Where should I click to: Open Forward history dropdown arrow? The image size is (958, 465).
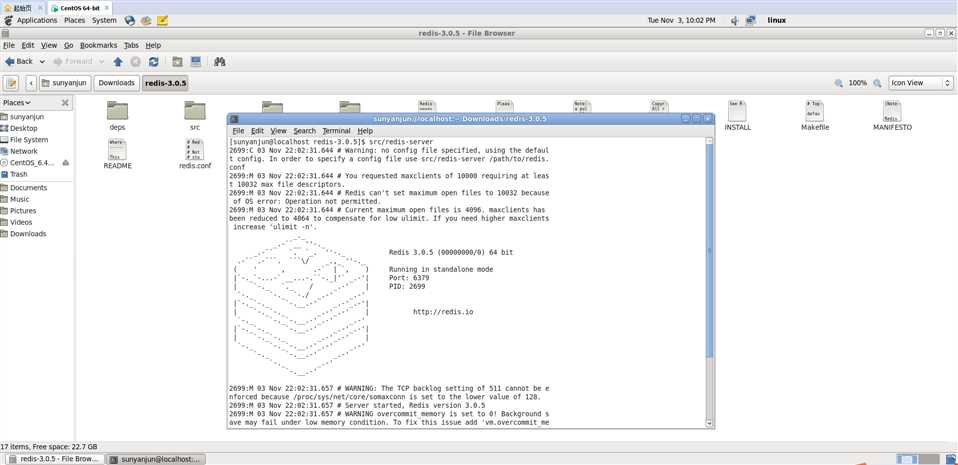(101, 62)
